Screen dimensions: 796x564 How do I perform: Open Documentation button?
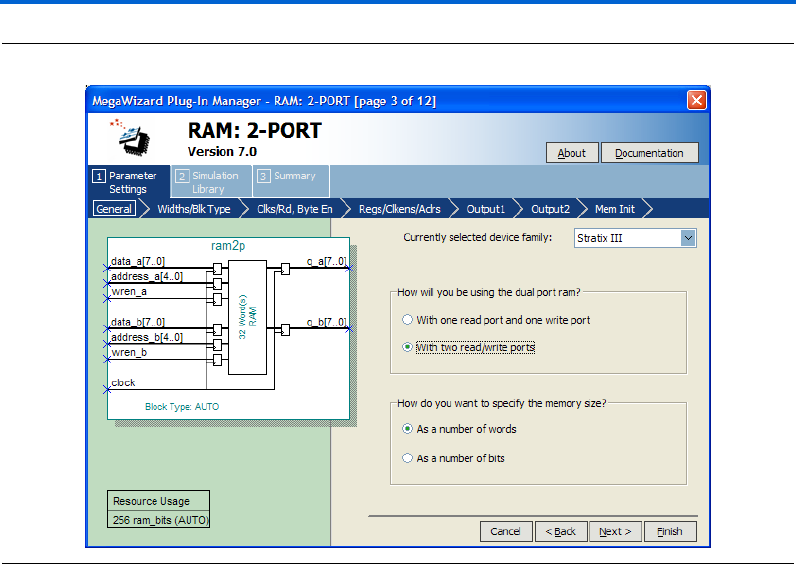click(x=649, y=153)
